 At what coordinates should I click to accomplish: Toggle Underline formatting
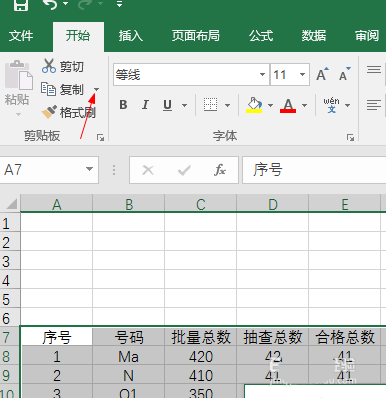[167, 105]
